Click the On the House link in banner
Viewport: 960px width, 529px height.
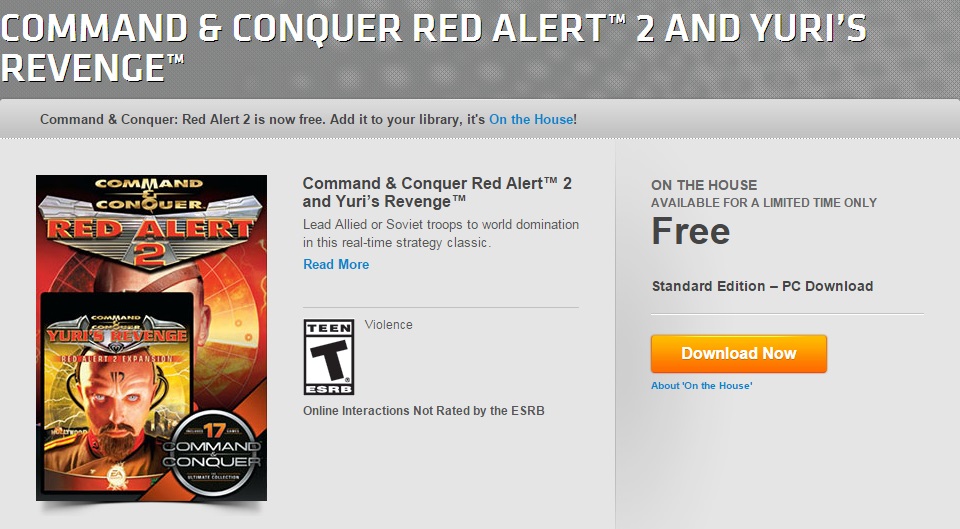coord(531,119)
